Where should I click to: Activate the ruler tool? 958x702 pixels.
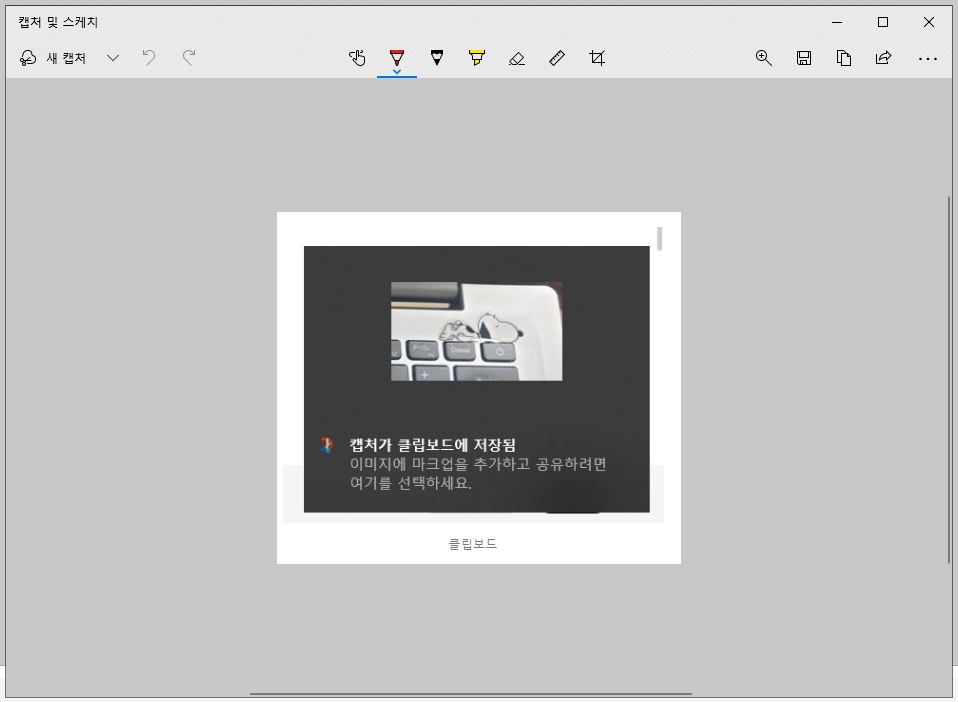tap(557, 57)
